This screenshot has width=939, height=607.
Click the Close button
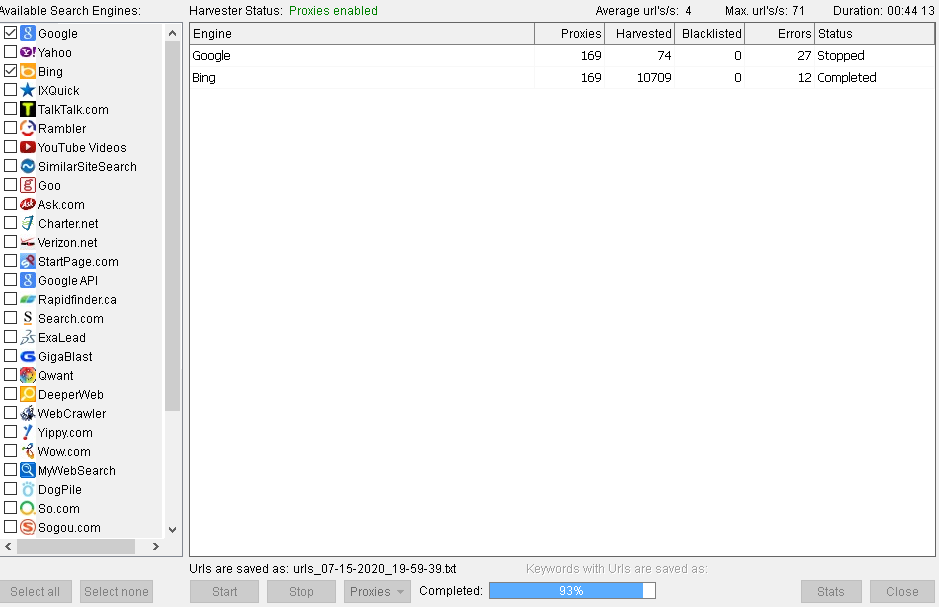[x=902, y=591]
